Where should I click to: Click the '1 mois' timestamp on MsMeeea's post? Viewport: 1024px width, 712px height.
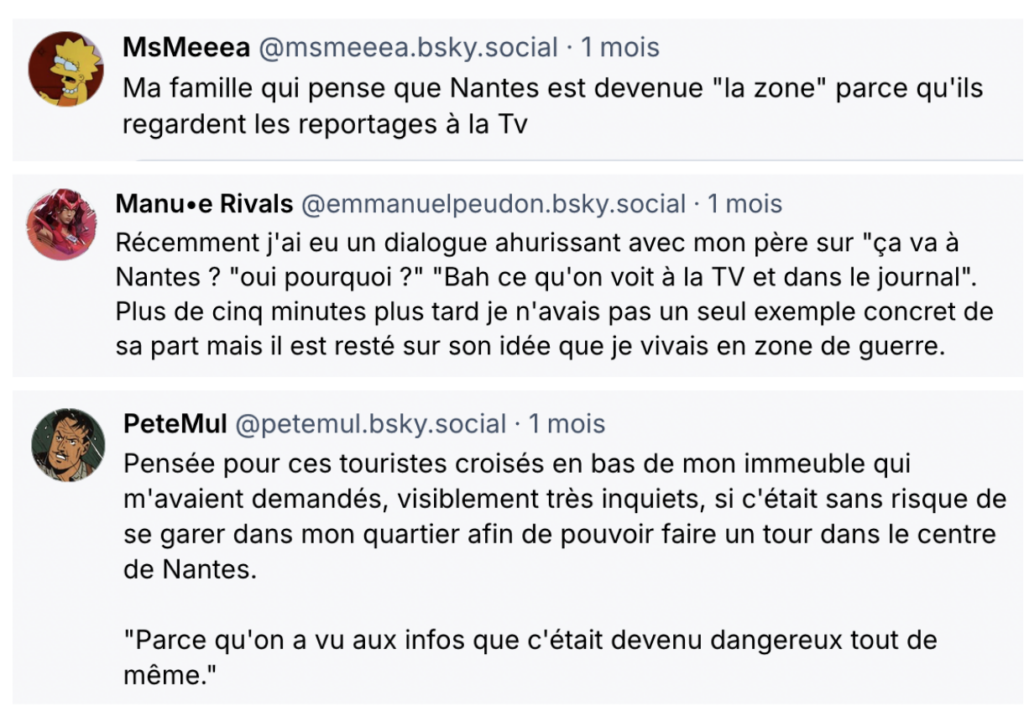[x=620, y=47]
